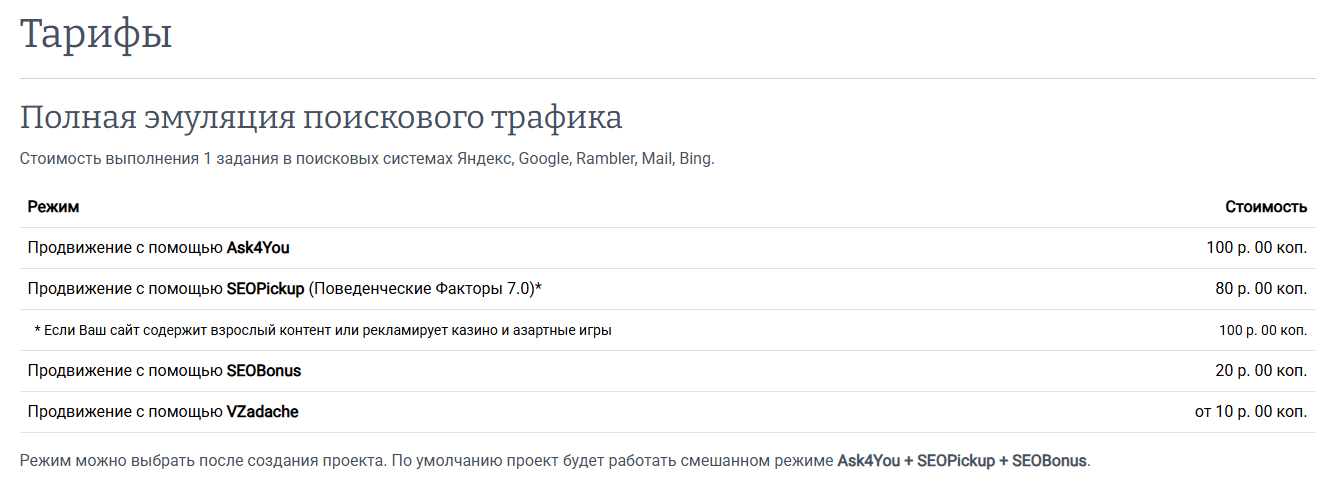
Task: Click the "Режим" column header
Action: (53, 207)
